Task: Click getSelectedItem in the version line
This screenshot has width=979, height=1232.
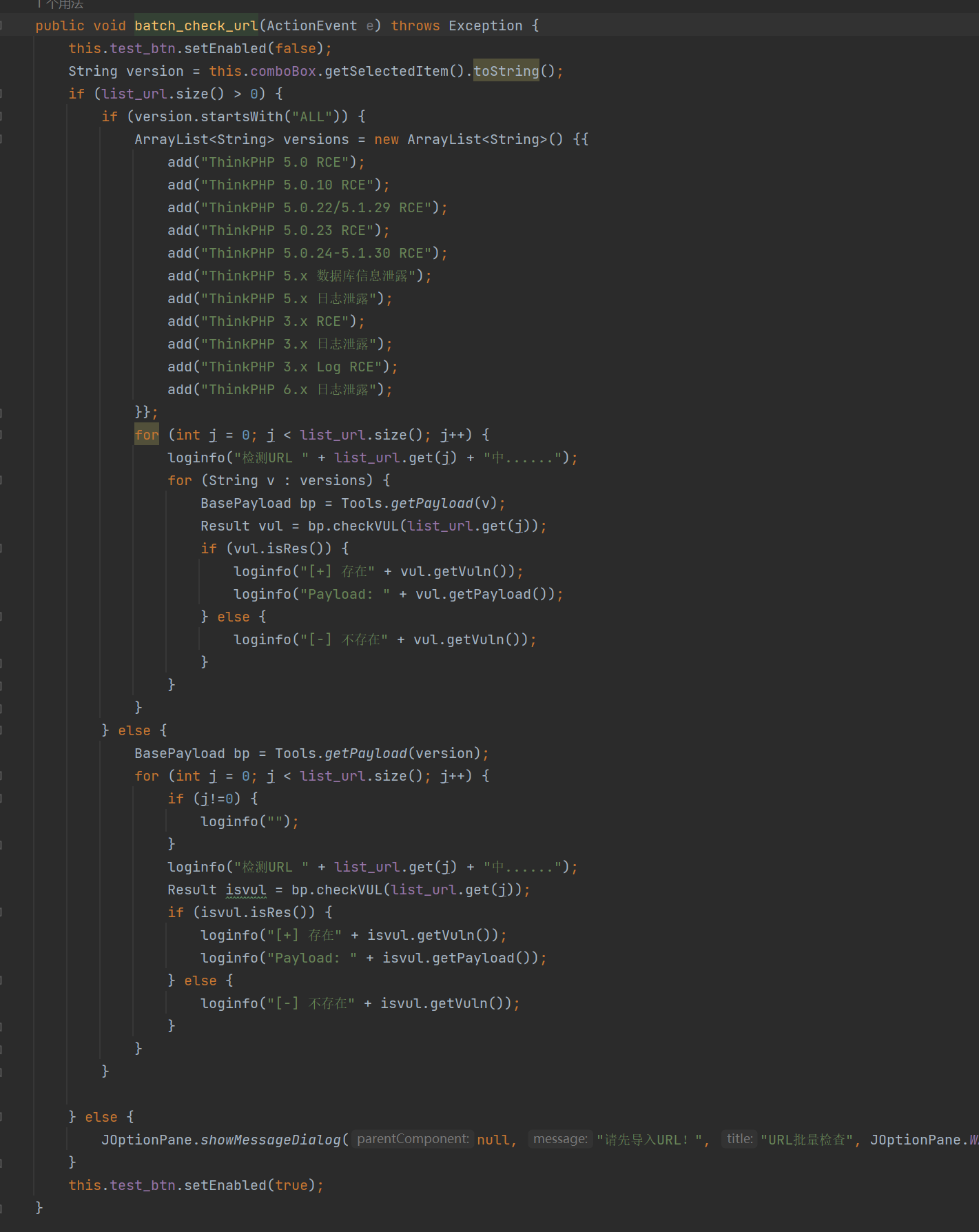Action: click(x=387, y=71)
